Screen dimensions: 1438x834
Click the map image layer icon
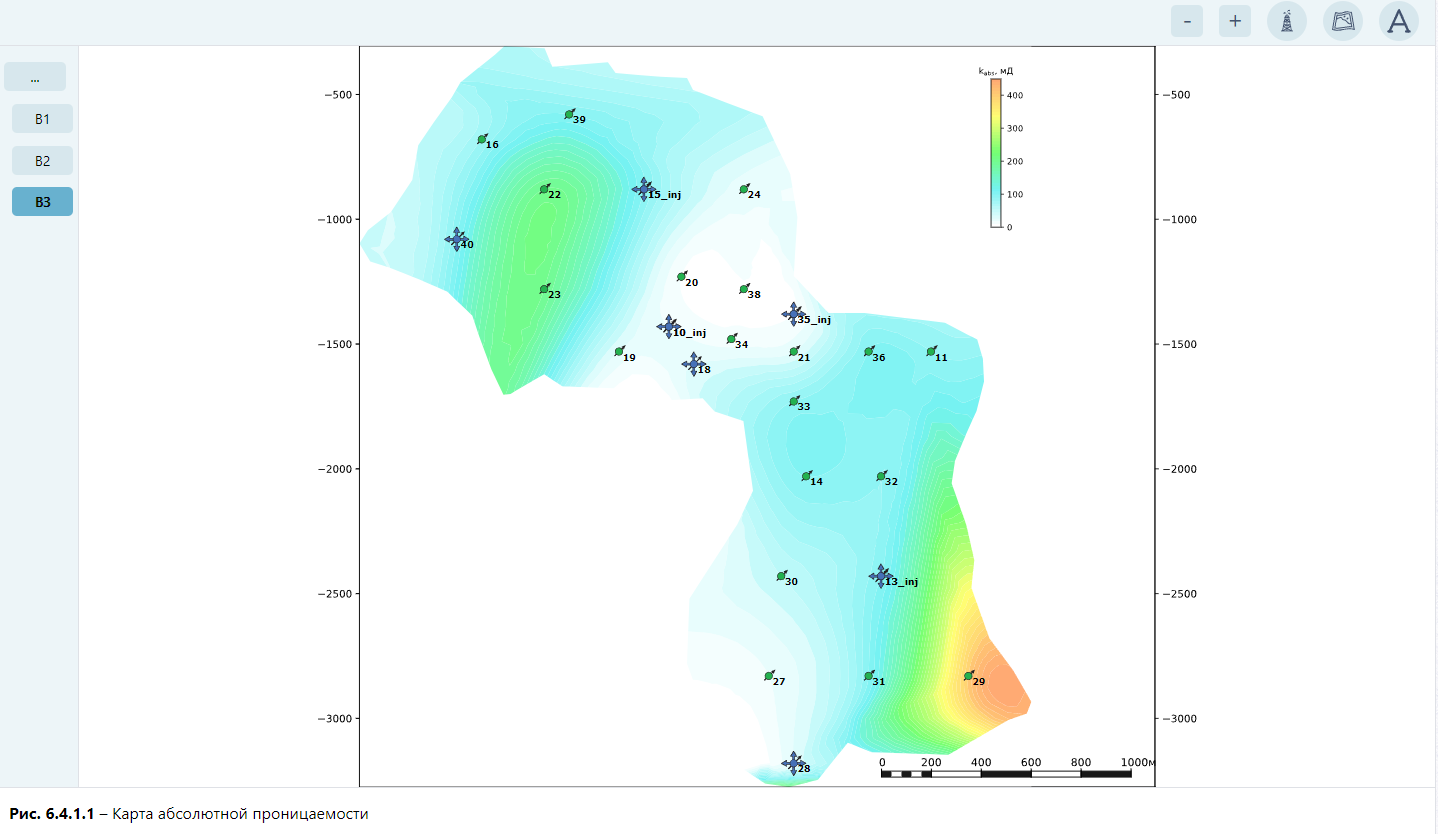[x=1343, y=21]
